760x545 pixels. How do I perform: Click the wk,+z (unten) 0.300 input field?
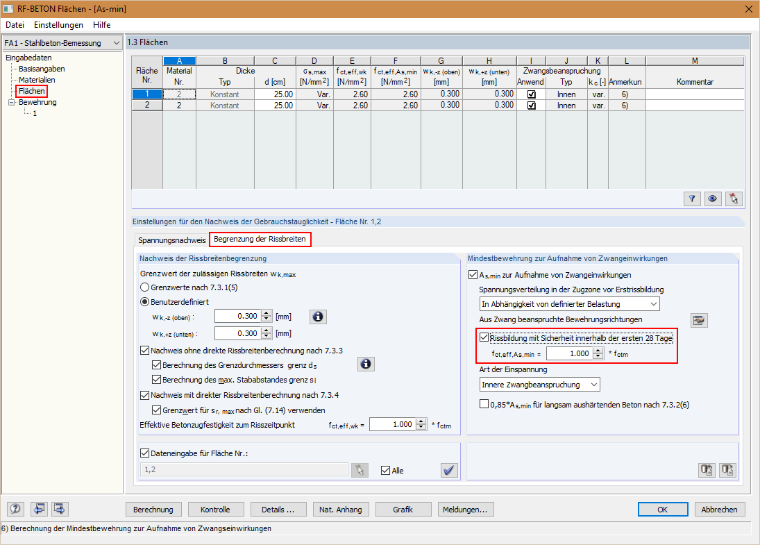coord(238,333)
